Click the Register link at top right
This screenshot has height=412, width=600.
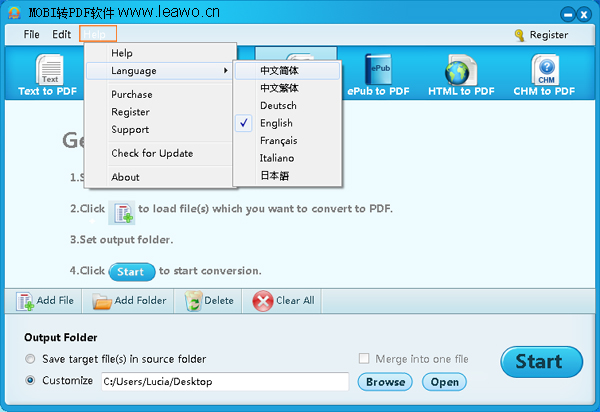tap(549, 35)
